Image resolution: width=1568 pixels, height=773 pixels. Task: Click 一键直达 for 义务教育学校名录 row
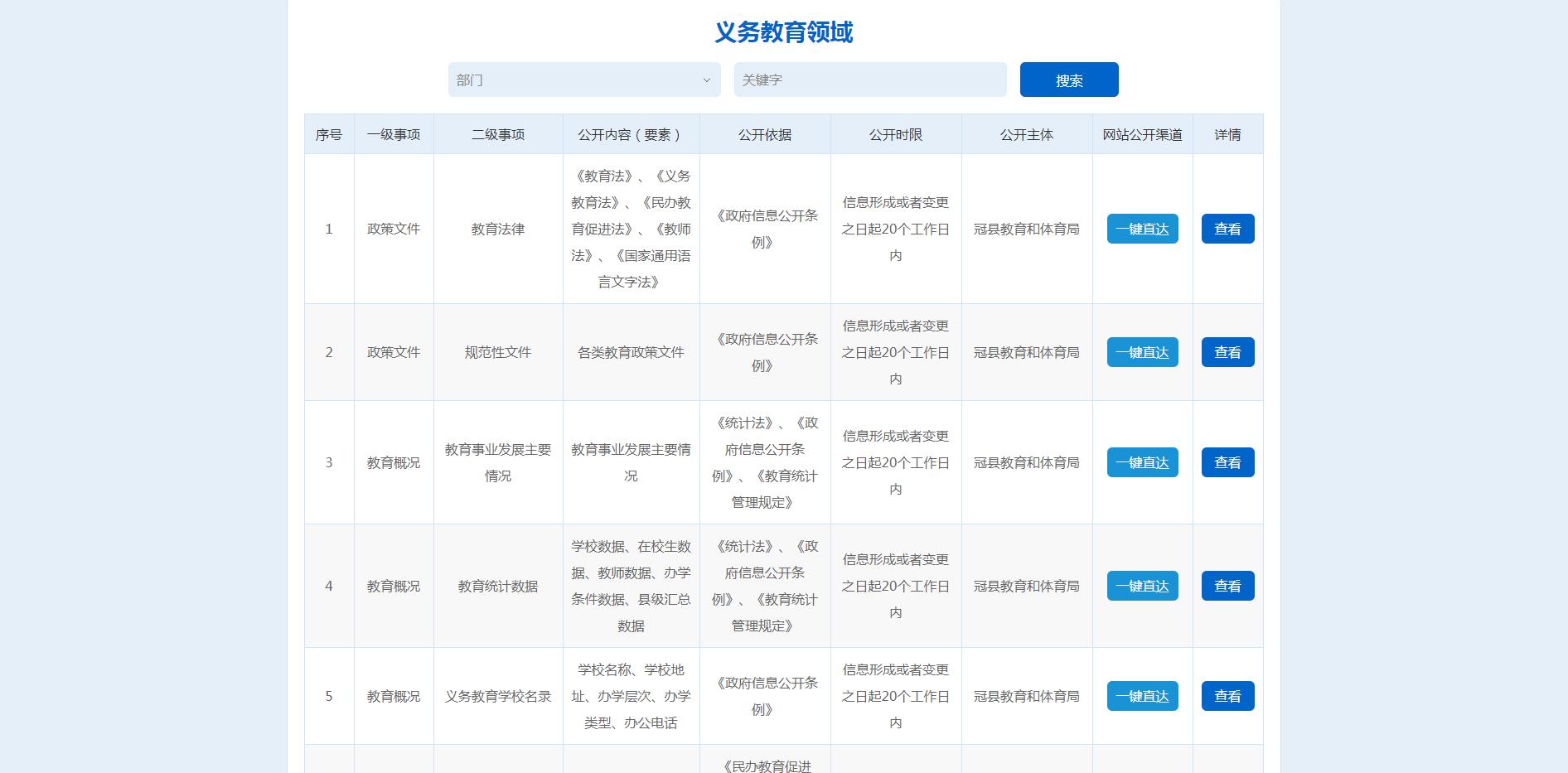[x=1142, y=696]
